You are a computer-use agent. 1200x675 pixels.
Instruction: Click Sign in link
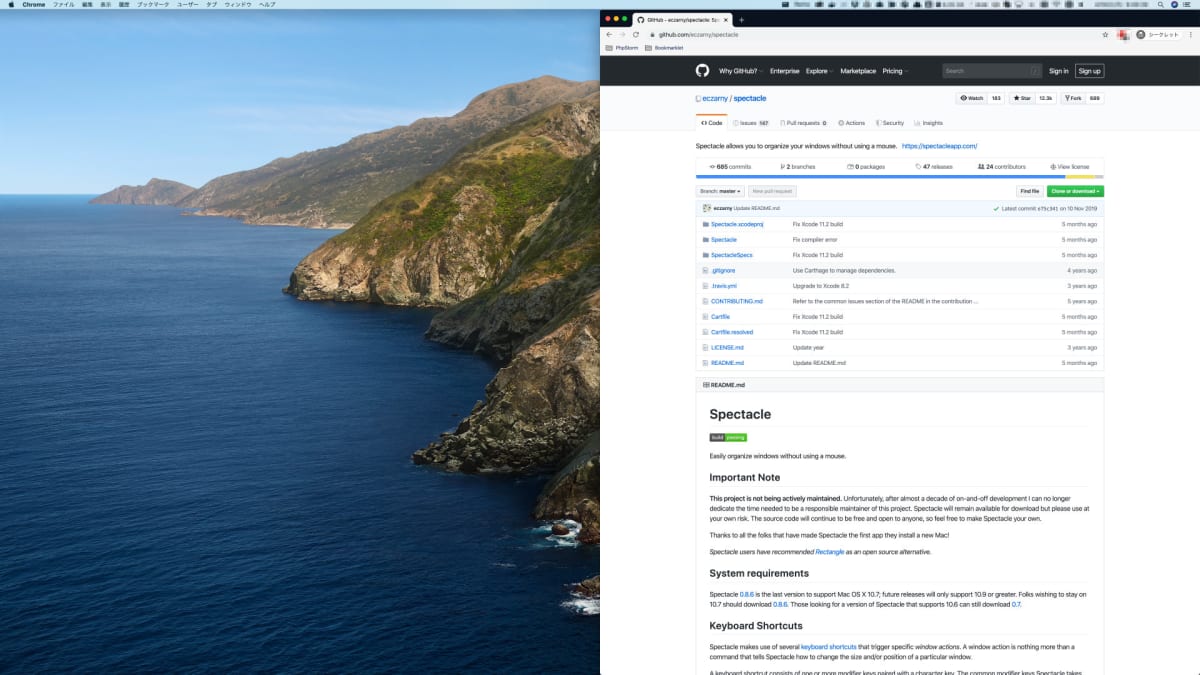click(1058, 71)
